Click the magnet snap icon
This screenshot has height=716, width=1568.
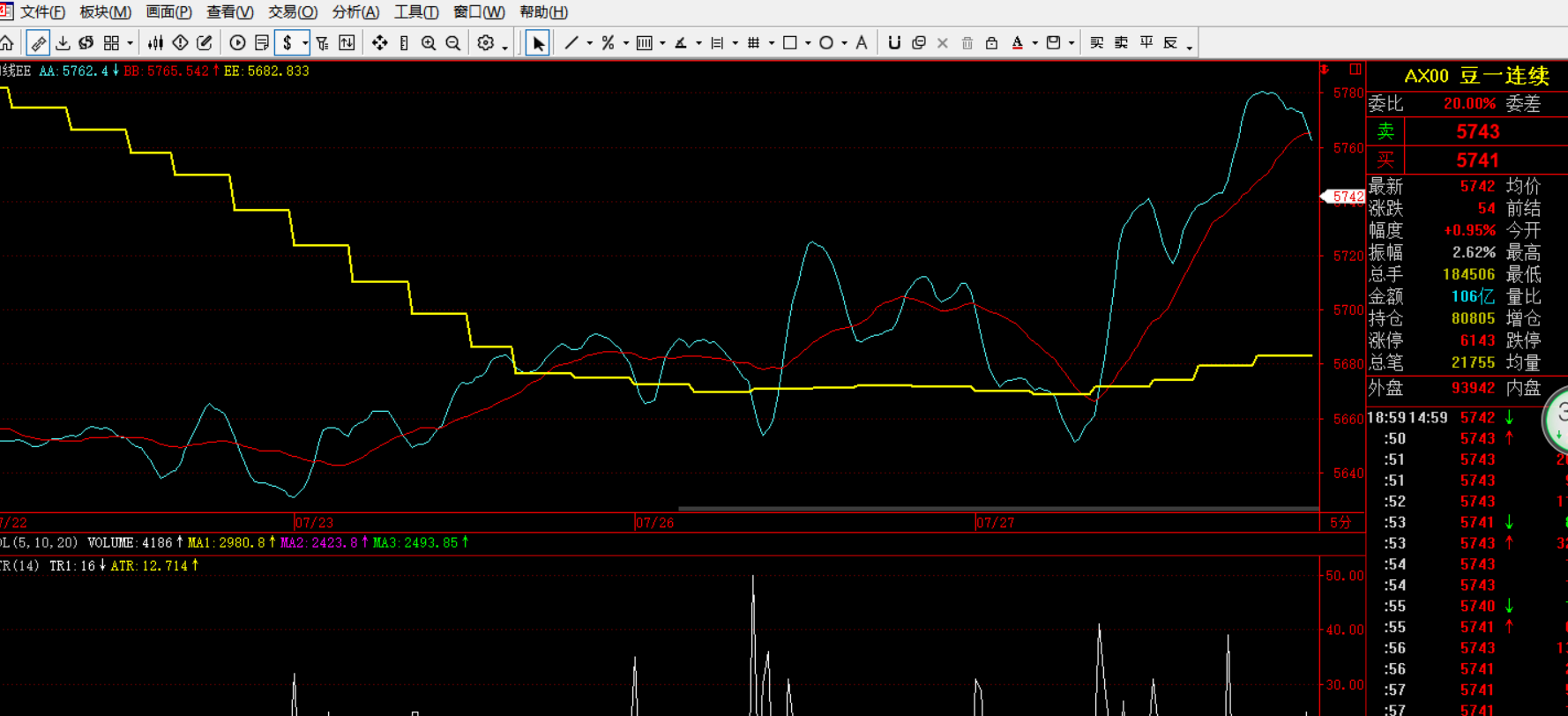click(x=894, y=43)
